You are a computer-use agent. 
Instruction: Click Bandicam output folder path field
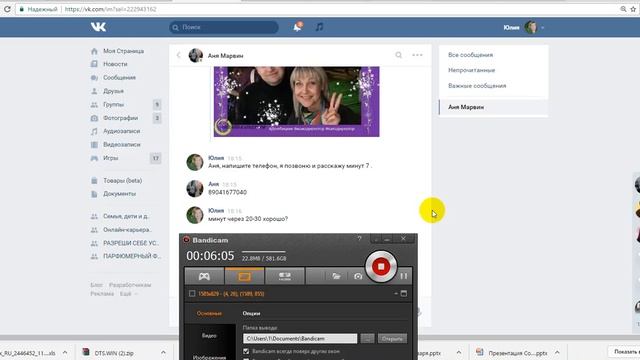point(300,338)
